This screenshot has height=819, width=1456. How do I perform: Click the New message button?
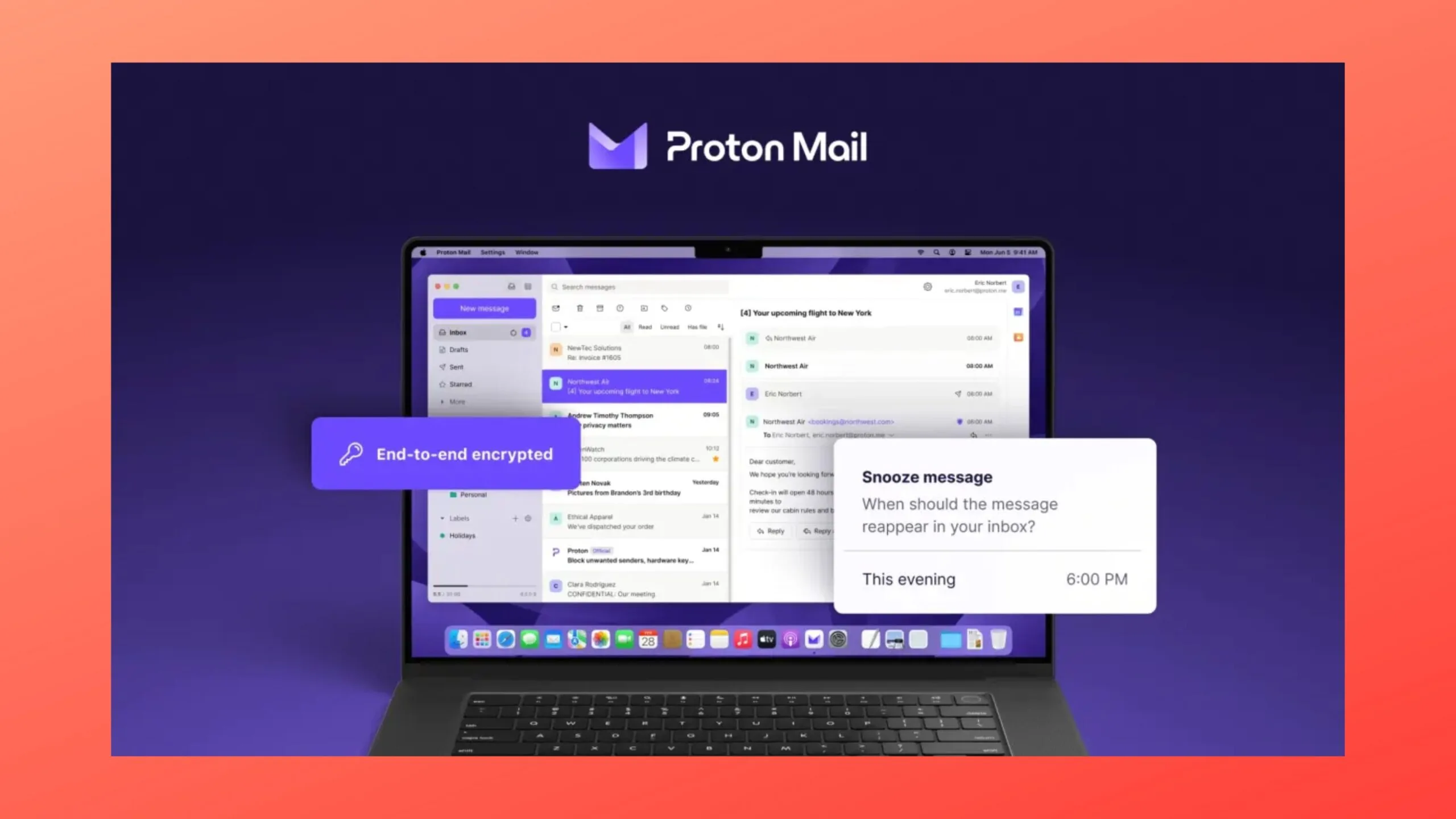[x=485, y=308]
